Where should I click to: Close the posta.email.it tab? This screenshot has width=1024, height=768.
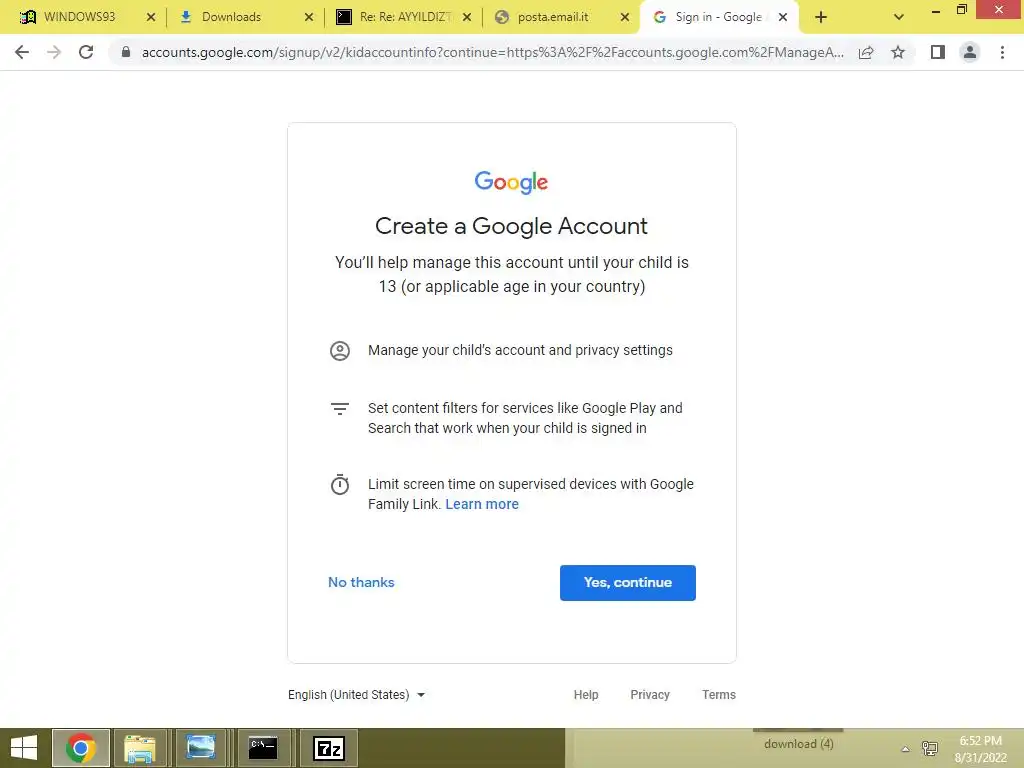(x=625, y=17)
